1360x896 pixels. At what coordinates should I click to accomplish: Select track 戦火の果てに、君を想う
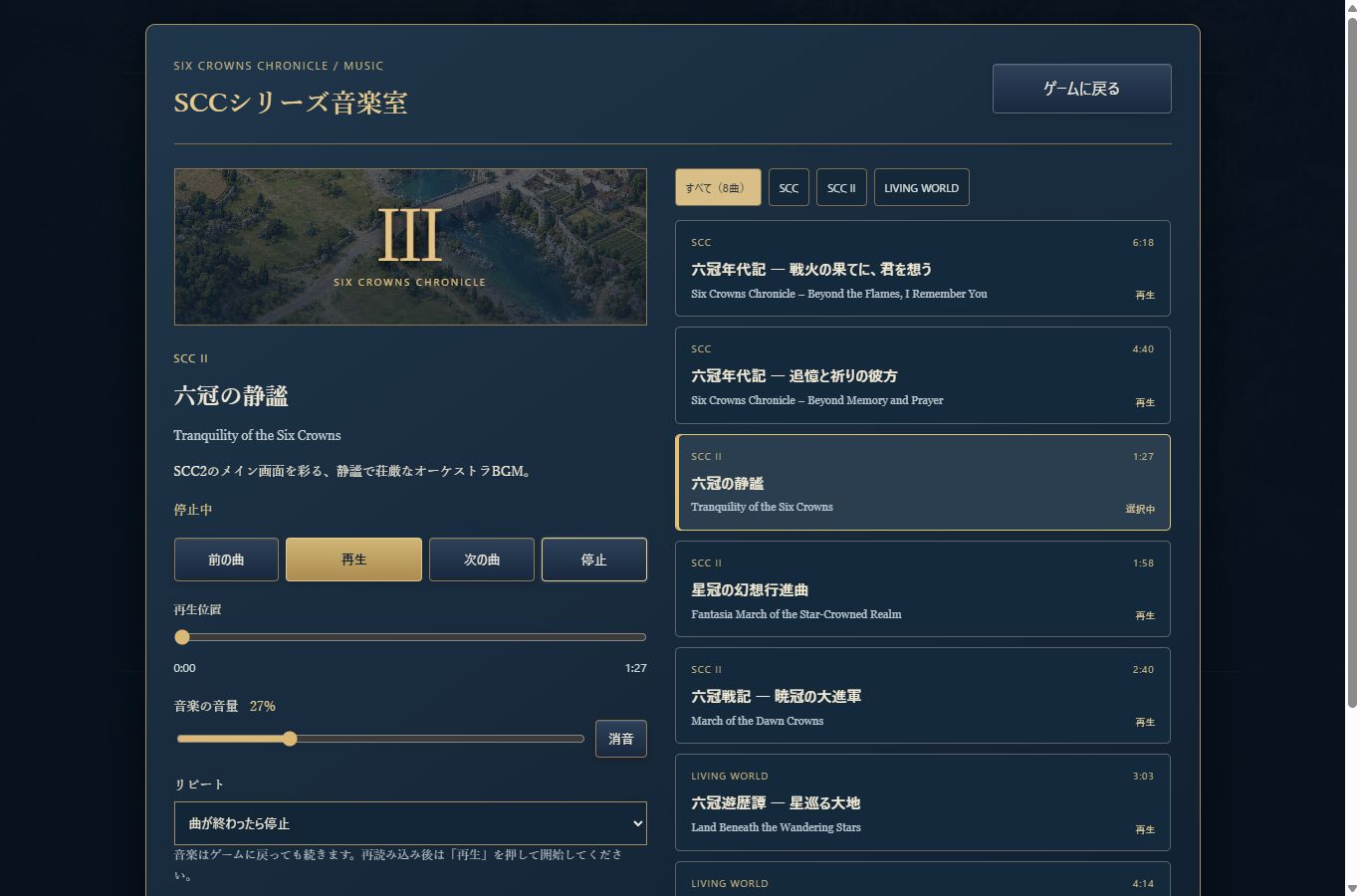point(923,269)
